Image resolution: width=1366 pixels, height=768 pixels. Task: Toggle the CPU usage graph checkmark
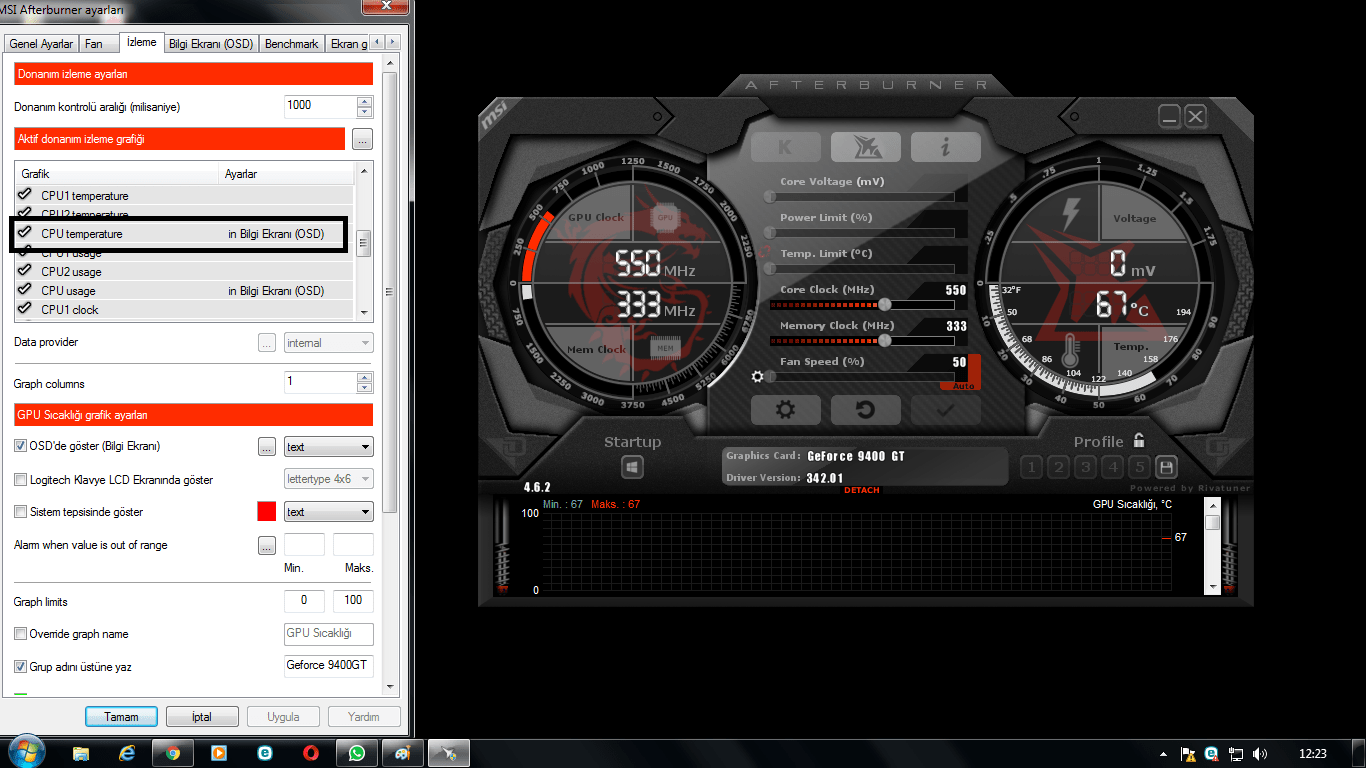tap(25, 290)
